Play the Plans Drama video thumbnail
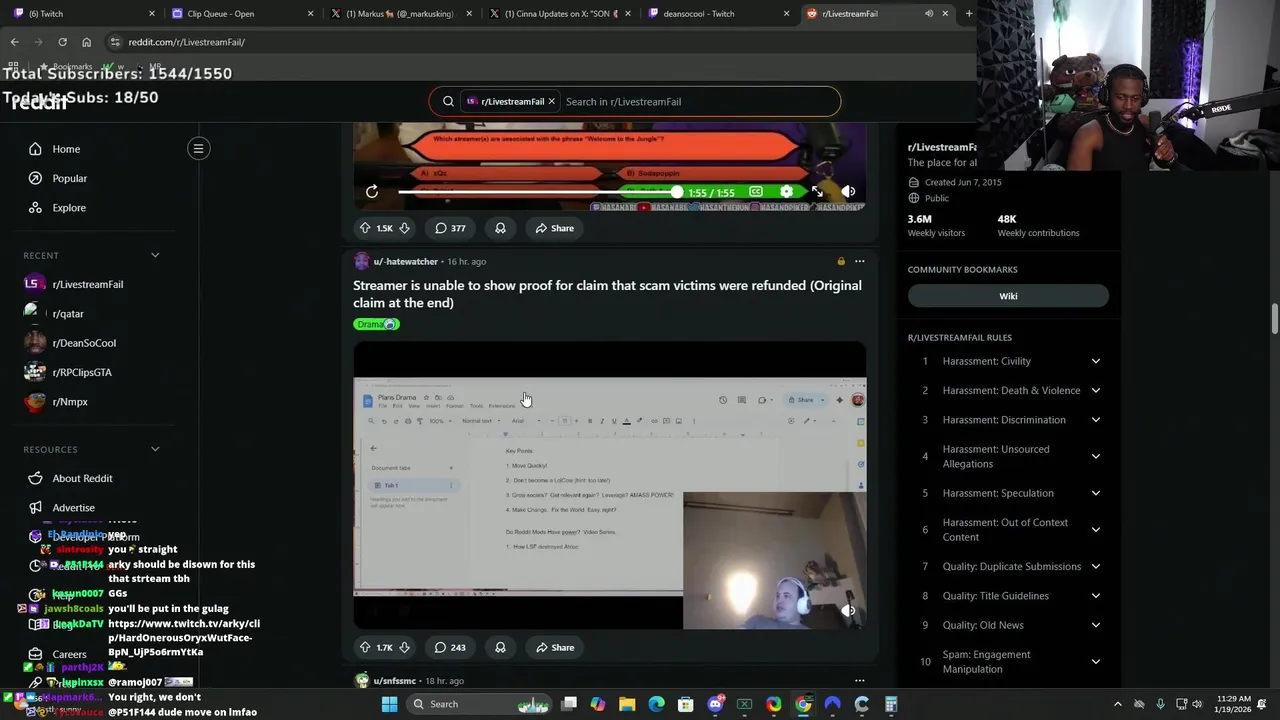Image resolution: width=1280 pixels, height=720 pixels. click(x=609, y=485)
